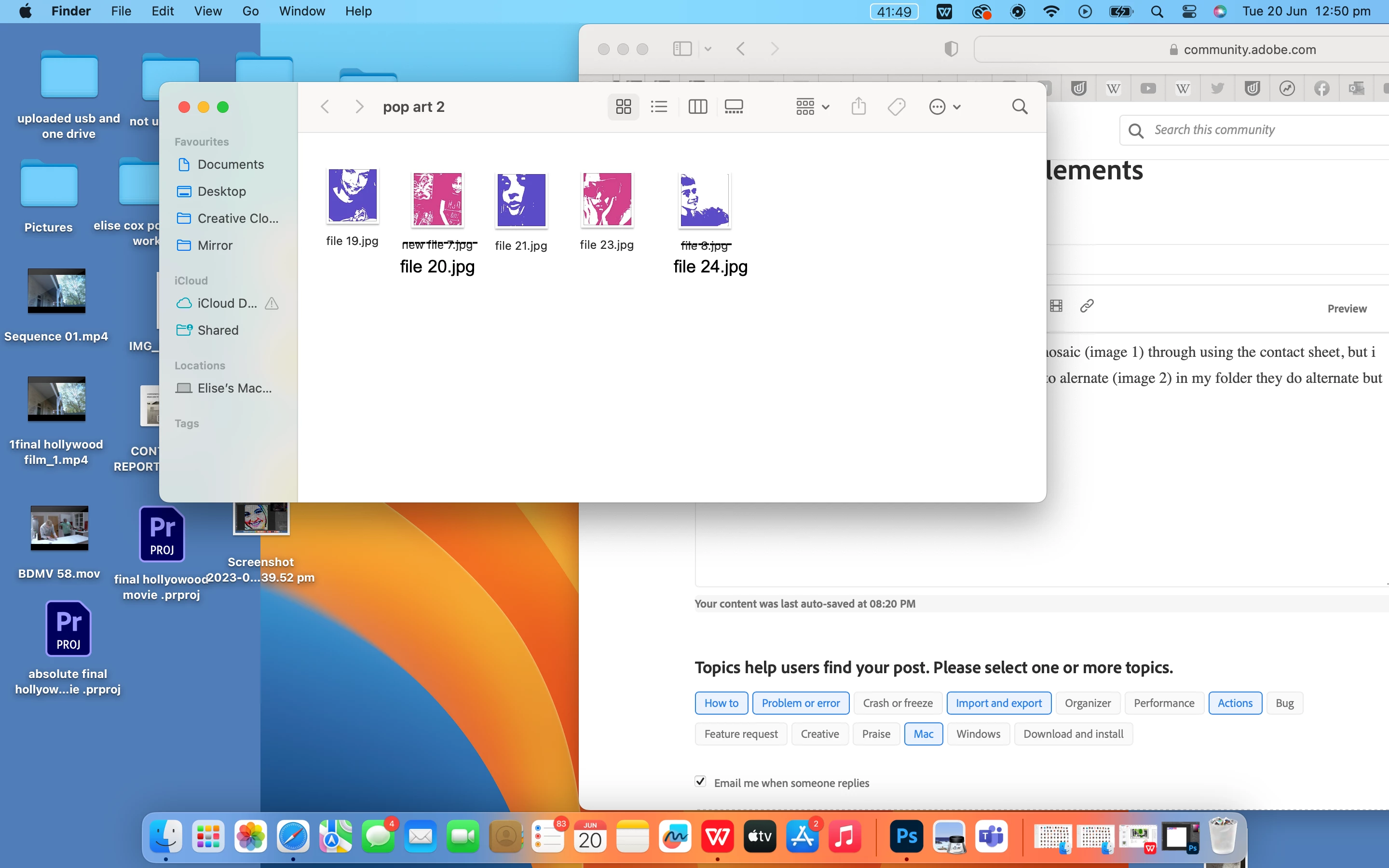The height and width of the screenshot is (868, 1389).
Task: Click the Share icon in Finder toolbar
Action: coord(858,107)
